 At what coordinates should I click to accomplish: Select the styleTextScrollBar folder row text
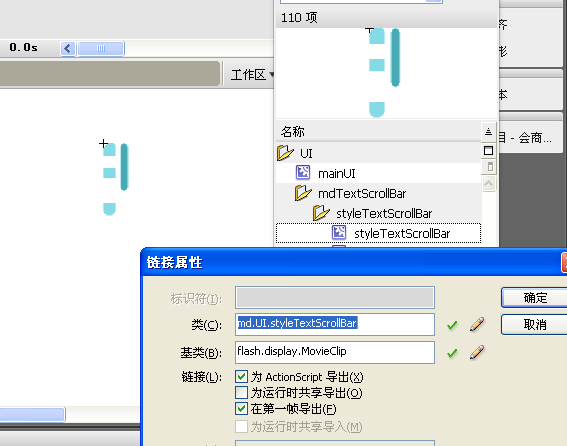tap(384, 213)
